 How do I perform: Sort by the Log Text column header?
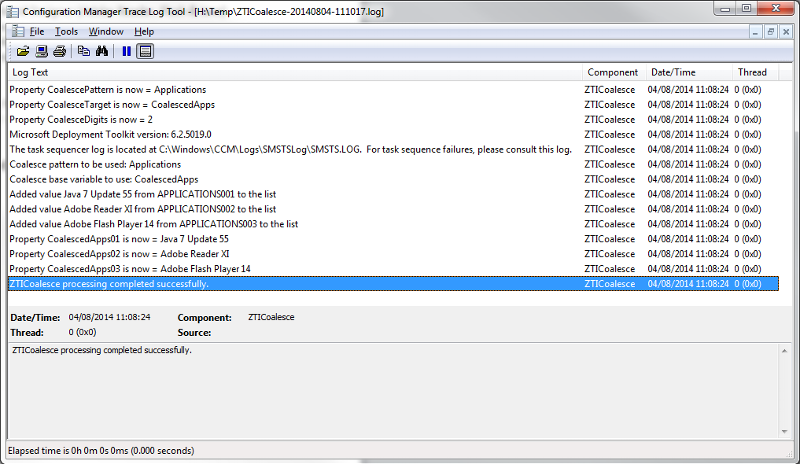(x=295, y=72)
